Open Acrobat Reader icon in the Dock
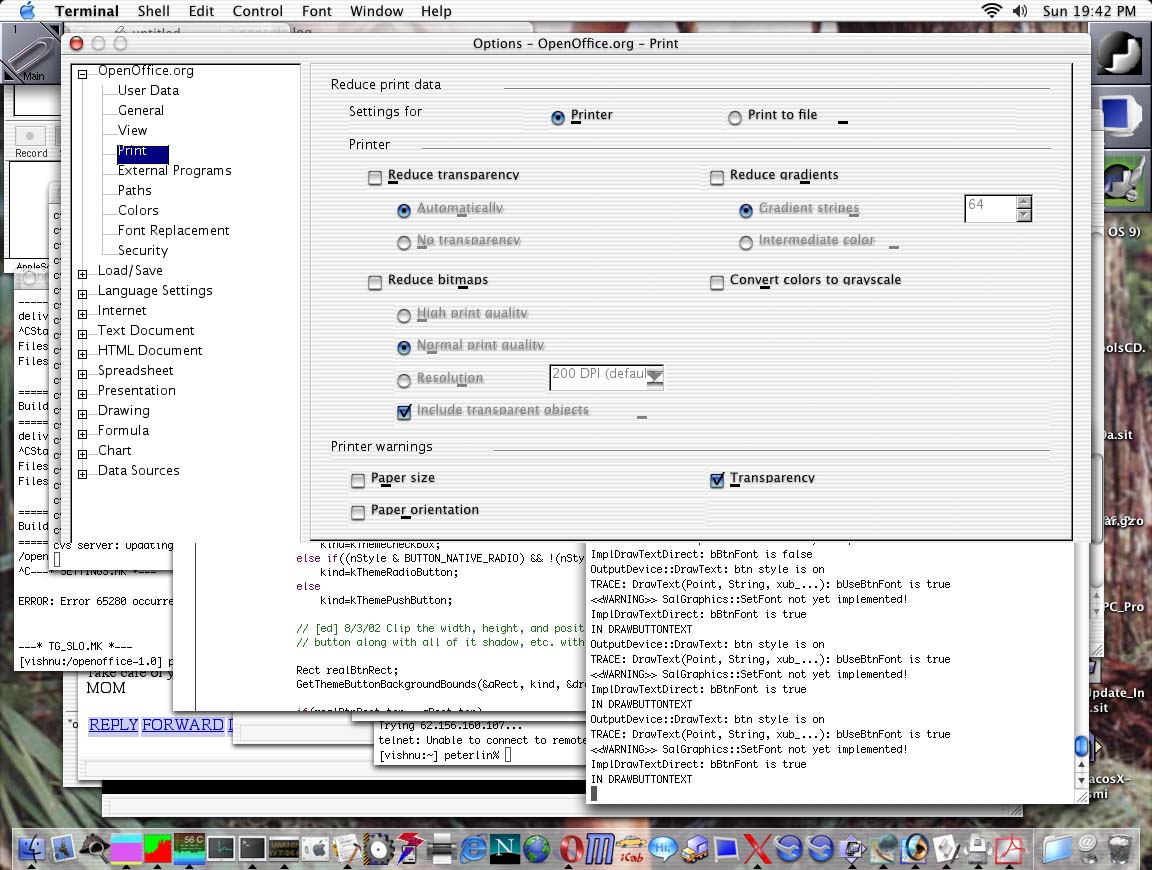1152x870 pixels. click(1010, 849)
